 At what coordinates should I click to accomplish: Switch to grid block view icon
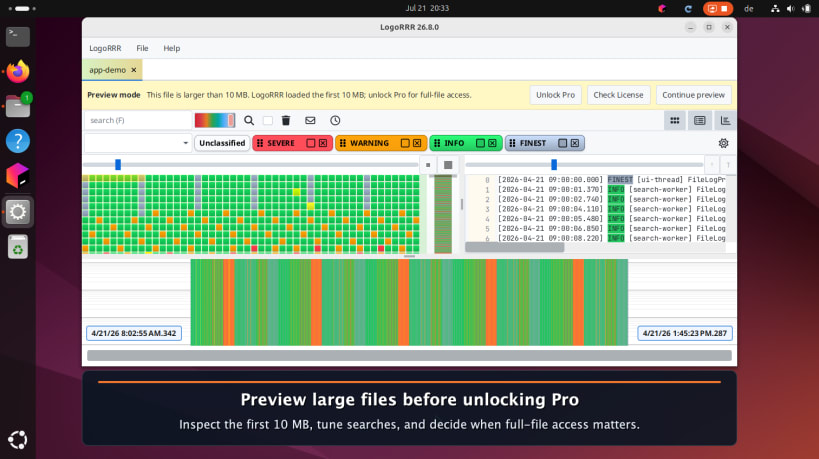pyautogui.click(x=675, y=121)
